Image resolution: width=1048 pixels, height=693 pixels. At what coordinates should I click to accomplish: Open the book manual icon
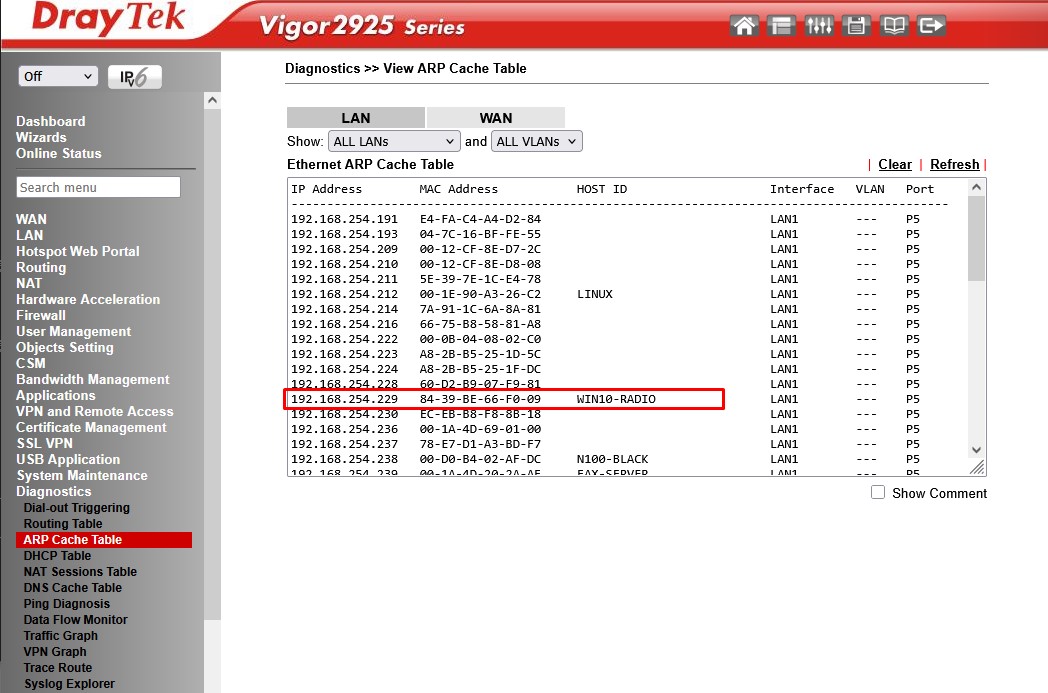[x=894, y=26]
